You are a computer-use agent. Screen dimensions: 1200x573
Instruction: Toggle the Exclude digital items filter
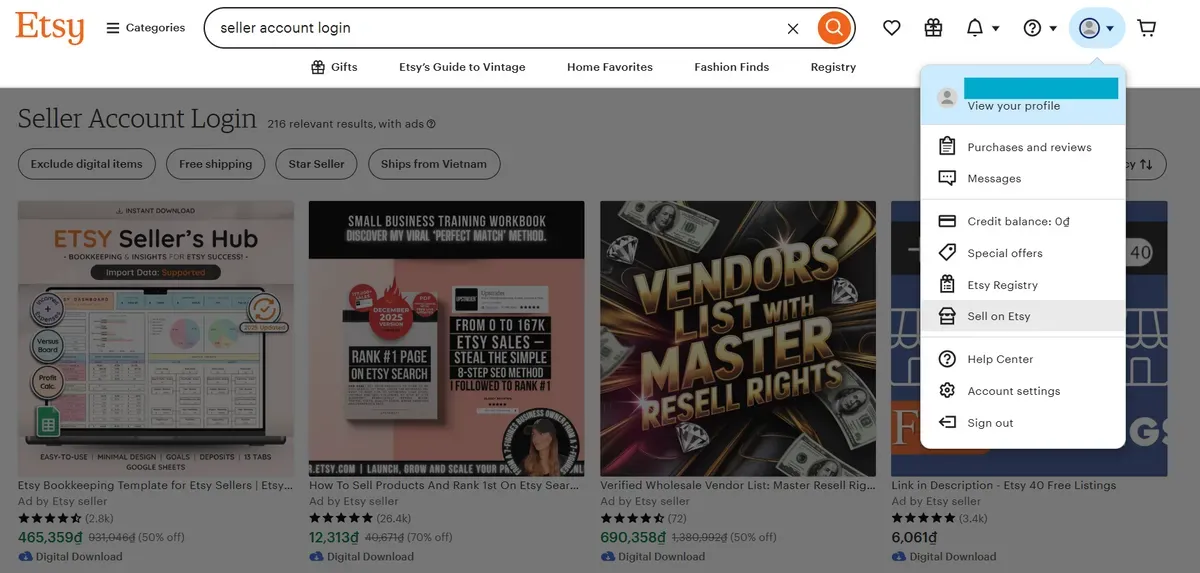[87, 164]
